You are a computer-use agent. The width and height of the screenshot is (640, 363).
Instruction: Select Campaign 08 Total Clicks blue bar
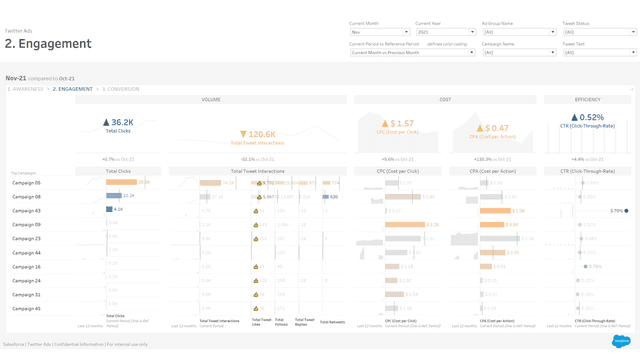tap(114, 196)
